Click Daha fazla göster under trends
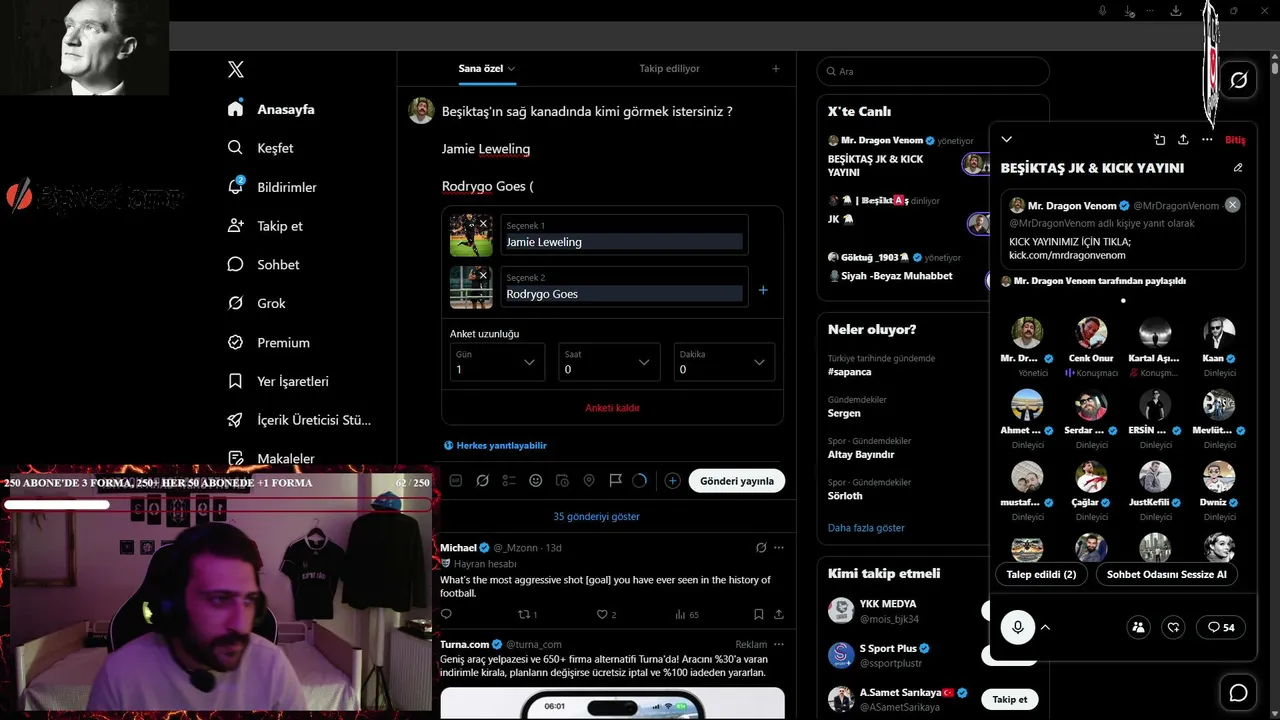1280x720 pixels. click(866, 528)
